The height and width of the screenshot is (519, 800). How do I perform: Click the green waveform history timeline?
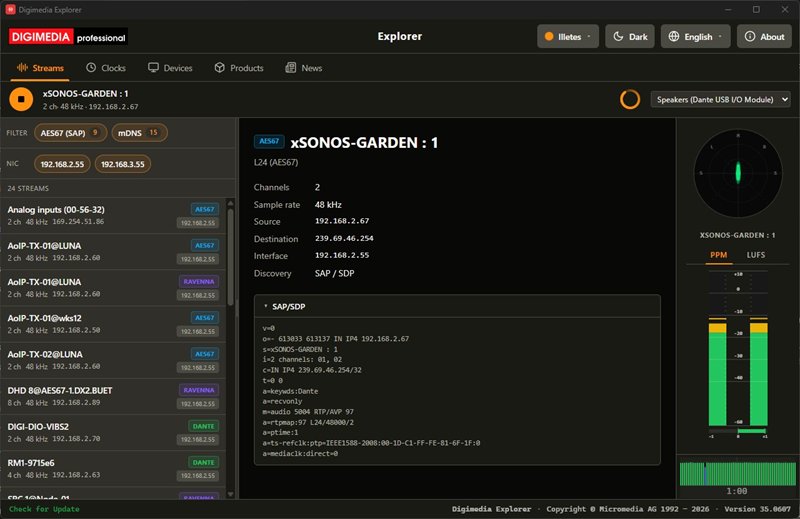coord(737,473)
